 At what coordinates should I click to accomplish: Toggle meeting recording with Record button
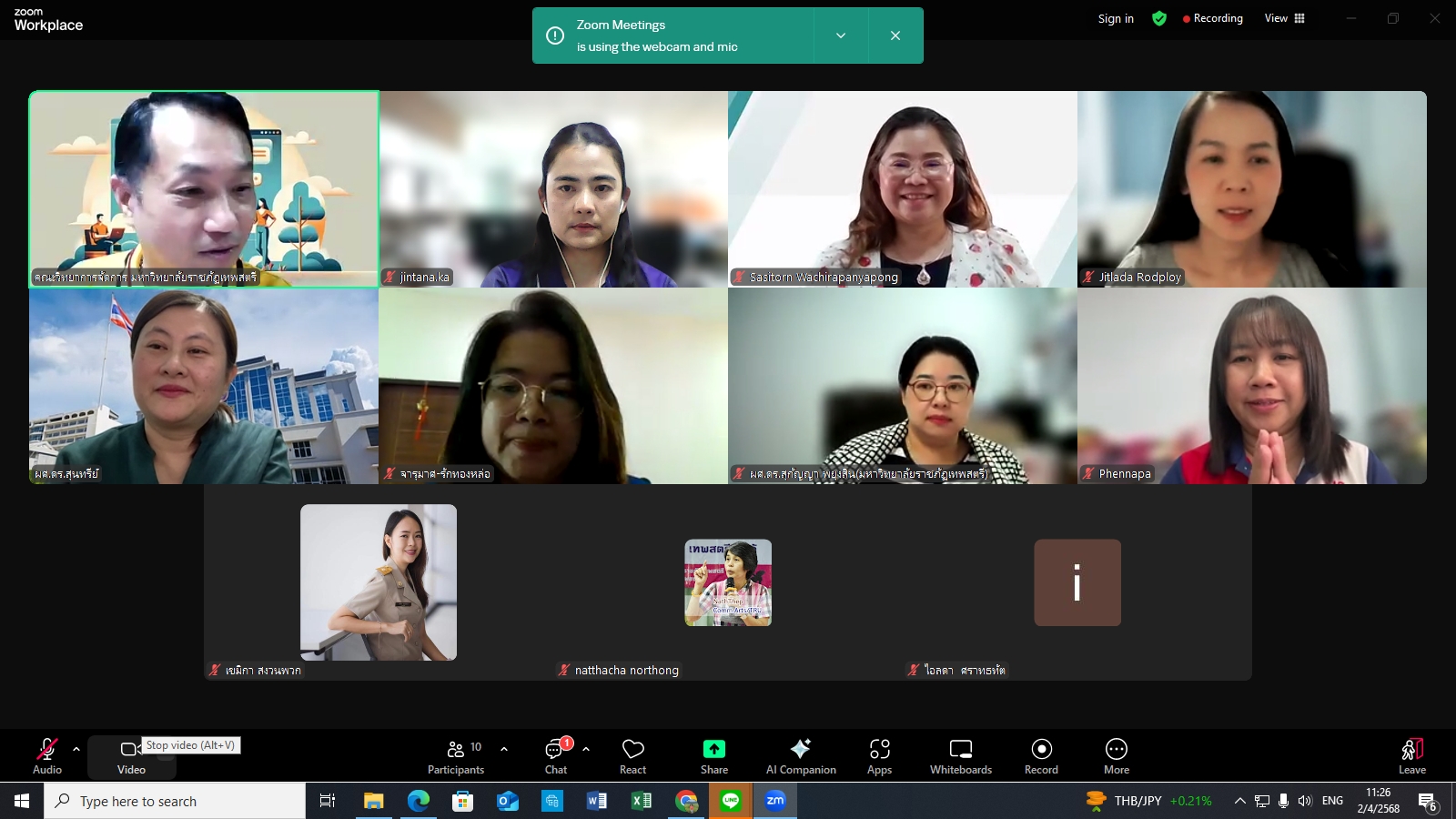(x=1041, y=756)
